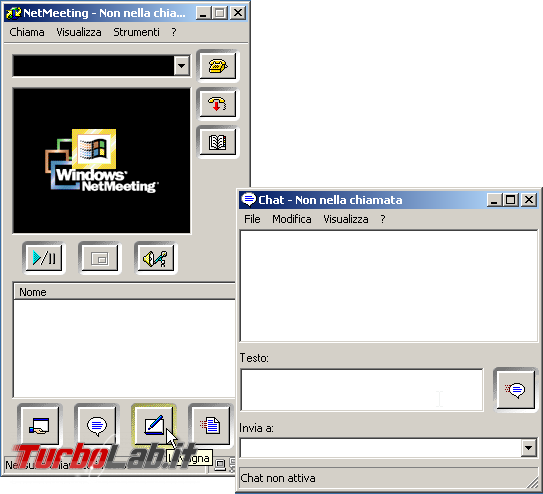Screen dimensions: 543x494
Task: Open the Strumenti menu in NetMeeting
Action: click(x=136, y=32)
